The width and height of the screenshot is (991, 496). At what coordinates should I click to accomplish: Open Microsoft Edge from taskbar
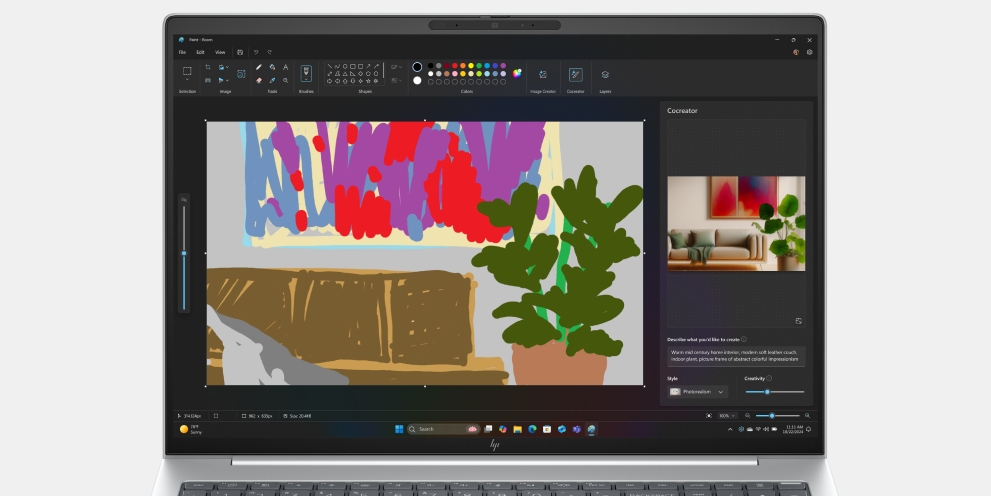[532, 429]
